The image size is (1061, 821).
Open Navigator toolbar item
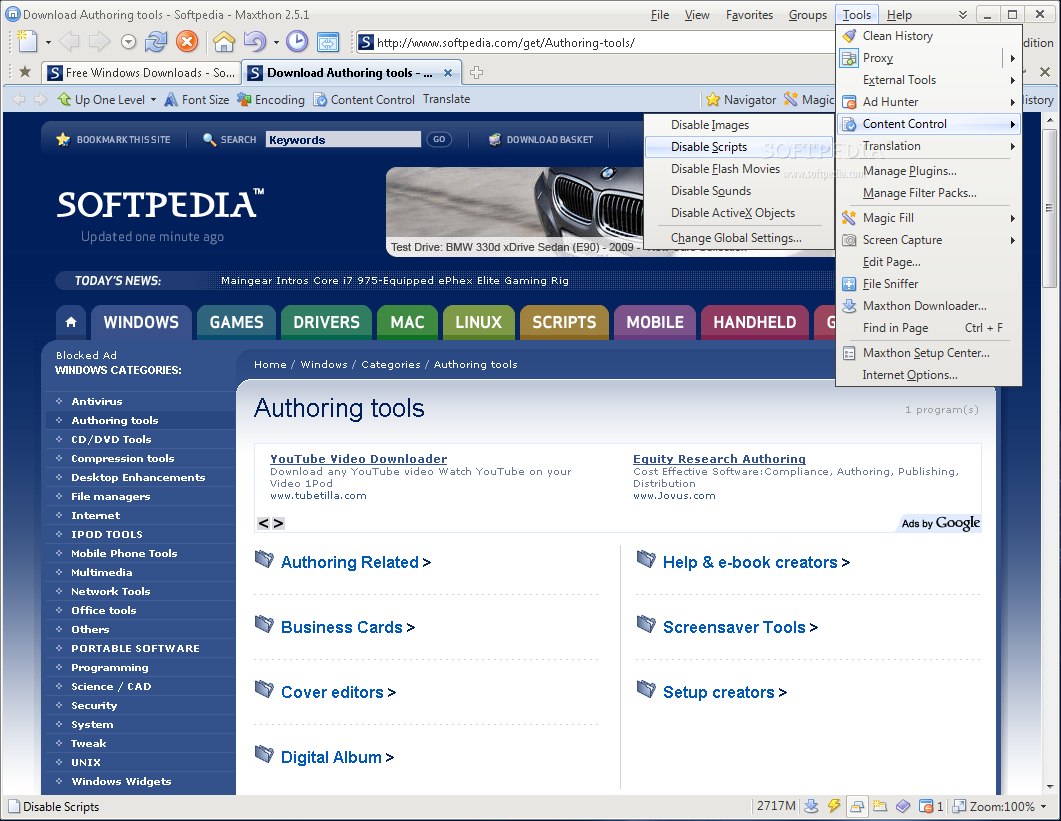point(741,99)
